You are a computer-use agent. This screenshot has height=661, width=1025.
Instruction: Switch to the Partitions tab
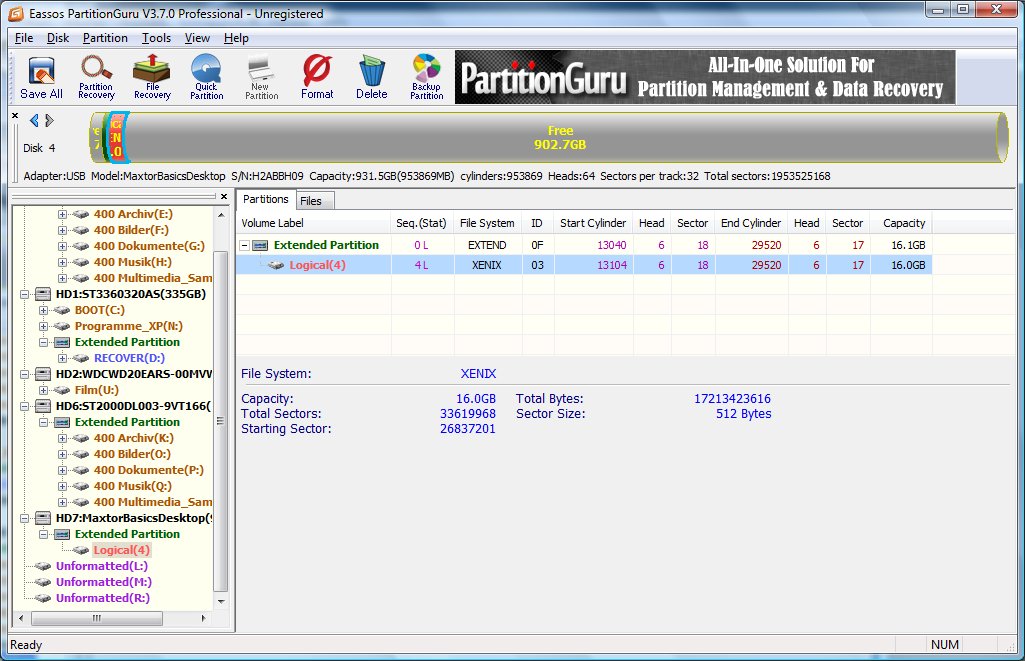coord(265,199)
